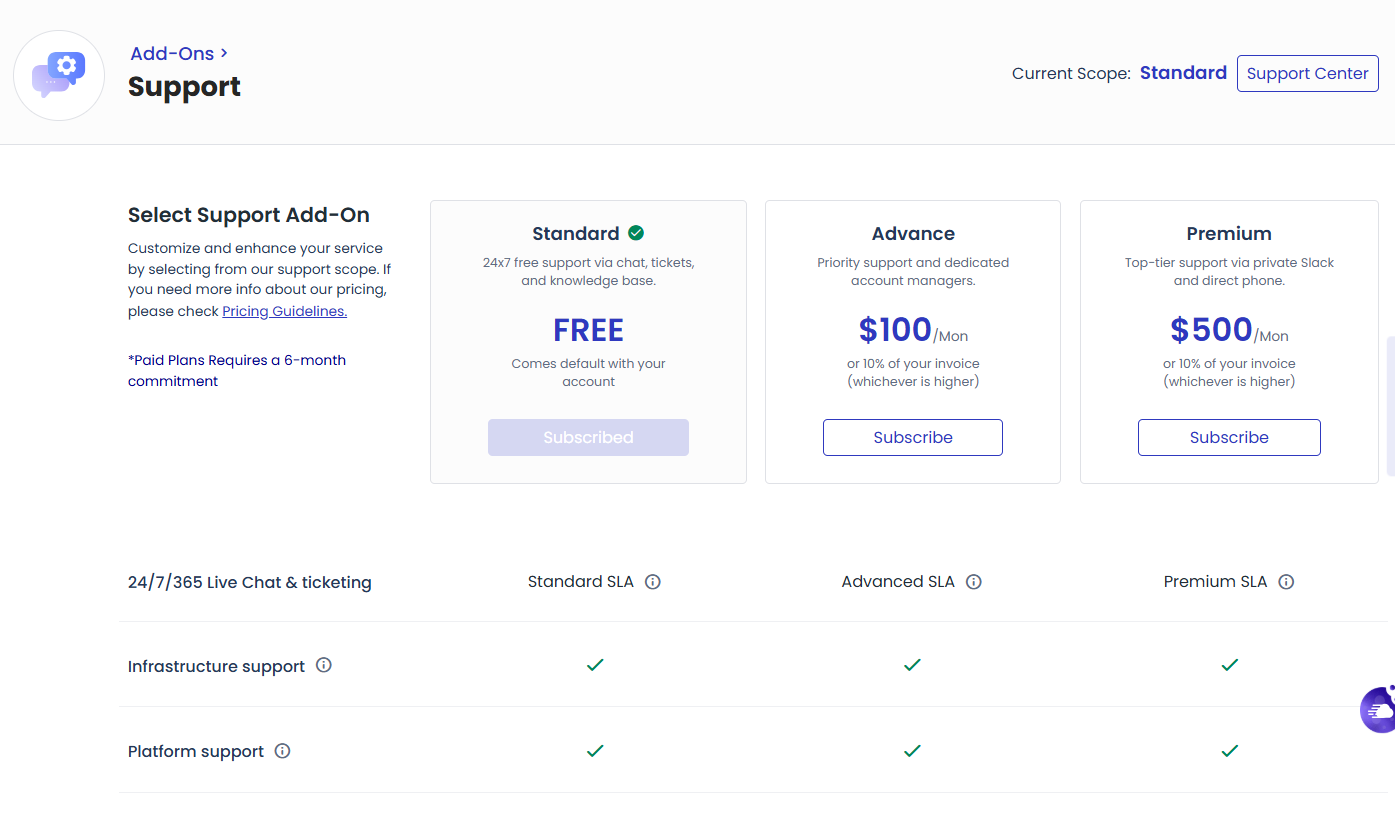1395x815 pixels.
Task: Click info icon next to Advanced SLA
Action: click(x=974, y=582)
